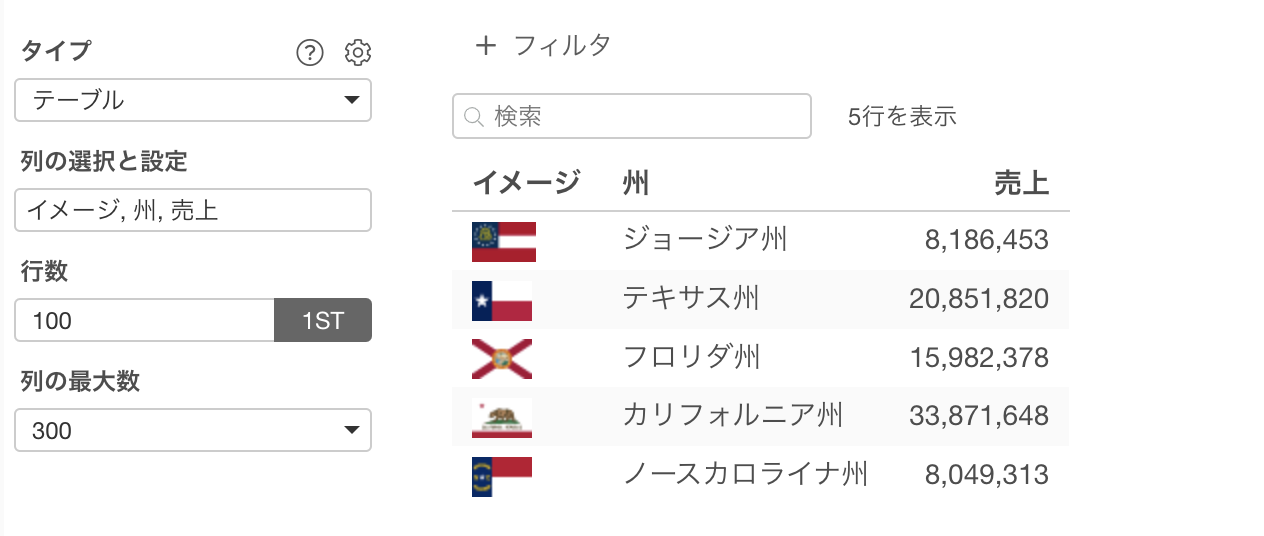1264x536 pixels.
Task: Open the help question mark icon
Action: coord(310,52)
